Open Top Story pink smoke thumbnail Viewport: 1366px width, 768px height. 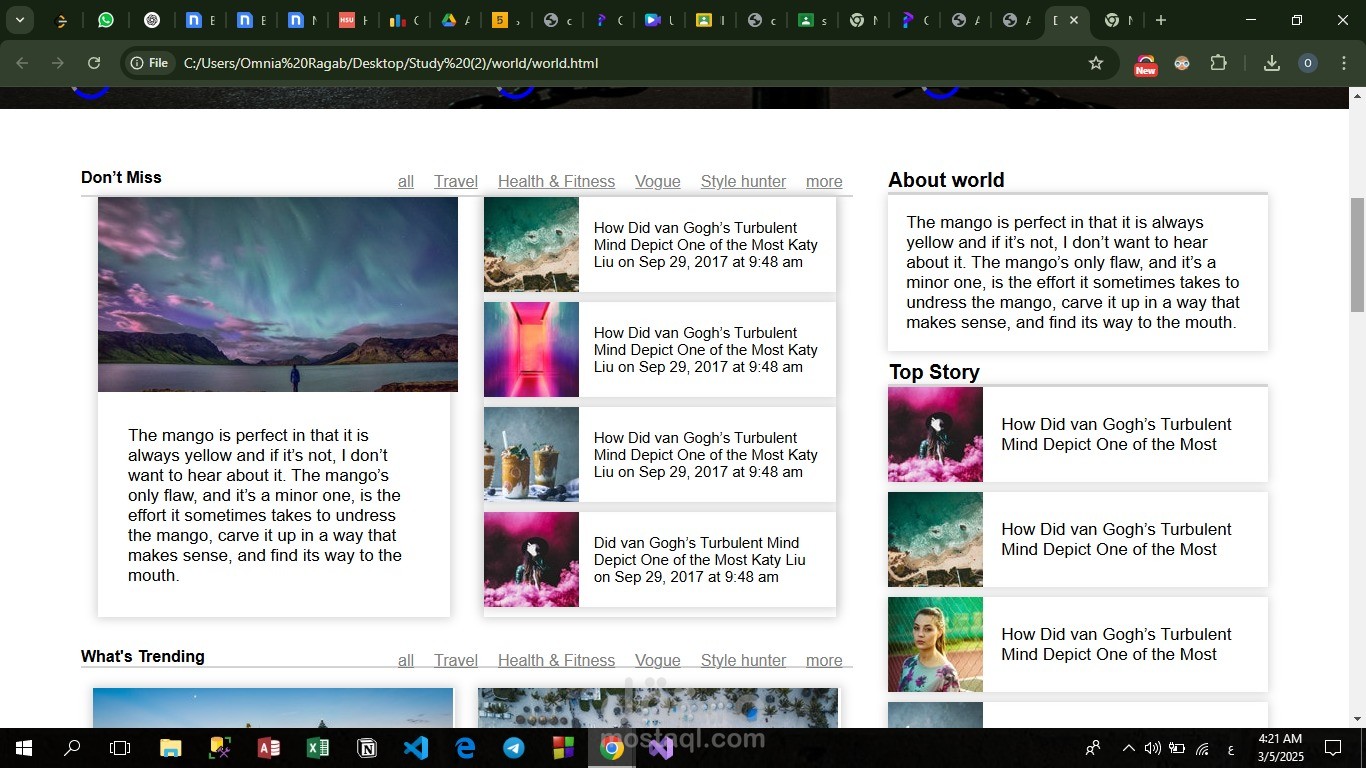[935, 434]
